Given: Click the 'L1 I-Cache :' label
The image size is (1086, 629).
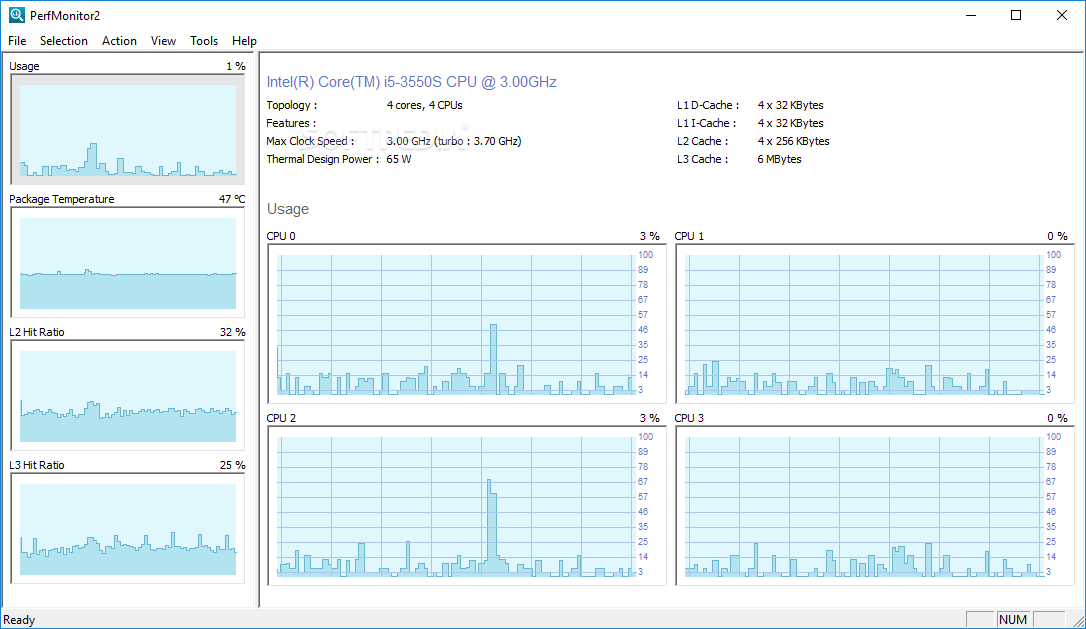Looking at the screenshot, I should coord(706,123).
